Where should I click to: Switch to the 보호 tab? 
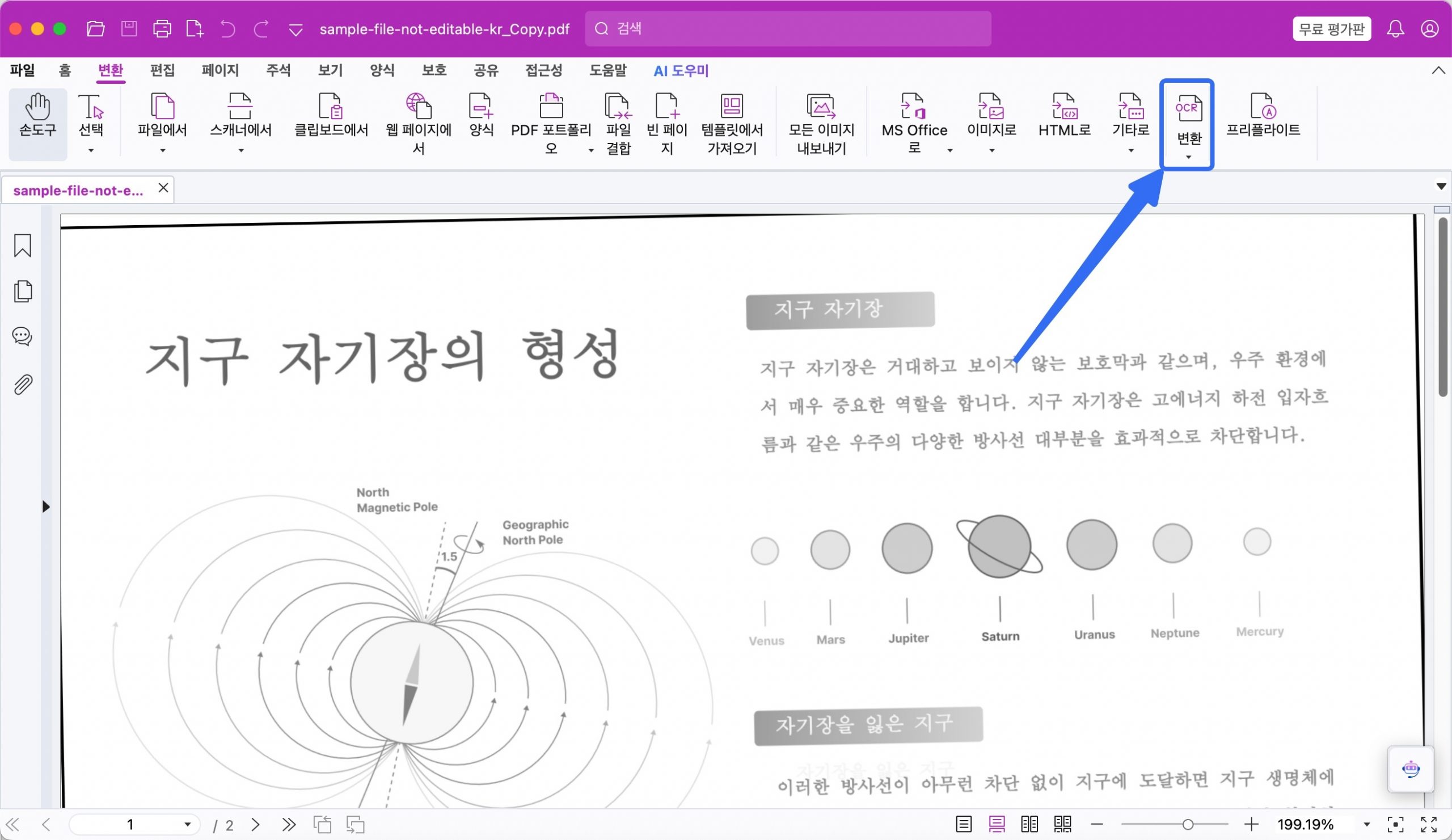(x=434, y=70)
